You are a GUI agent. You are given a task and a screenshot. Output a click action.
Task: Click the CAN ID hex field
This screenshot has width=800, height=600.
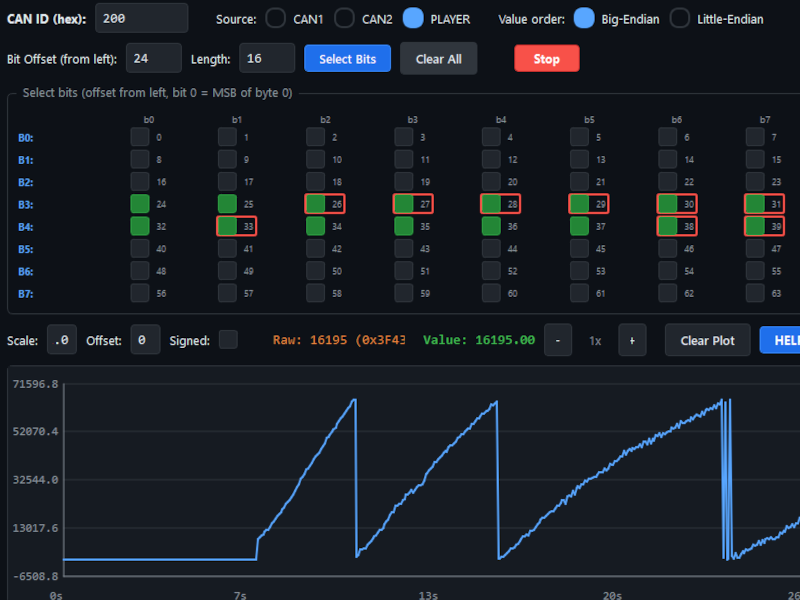point(141,18)
